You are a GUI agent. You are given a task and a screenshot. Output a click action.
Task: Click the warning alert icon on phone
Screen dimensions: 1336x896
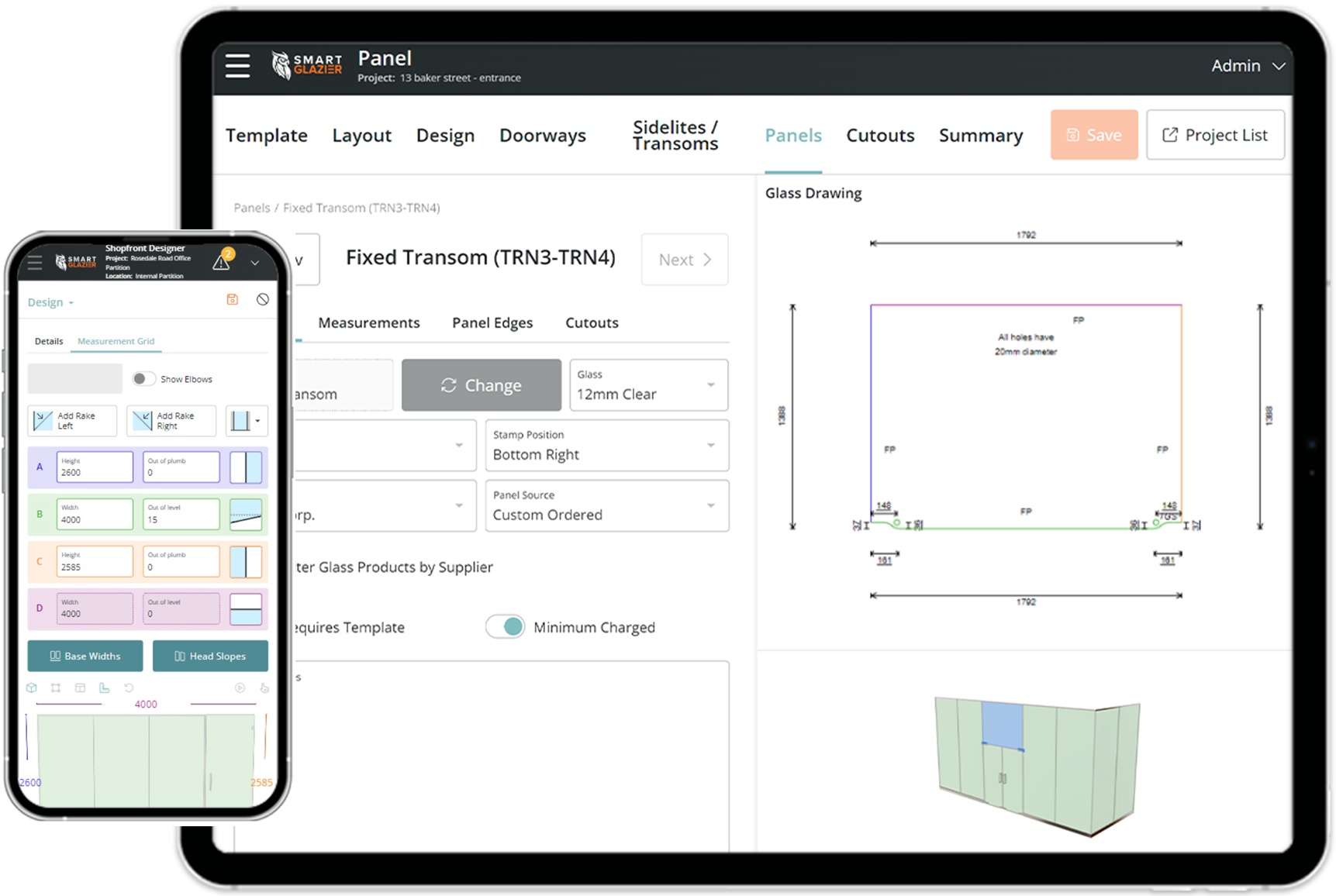[x=222, y=262]
